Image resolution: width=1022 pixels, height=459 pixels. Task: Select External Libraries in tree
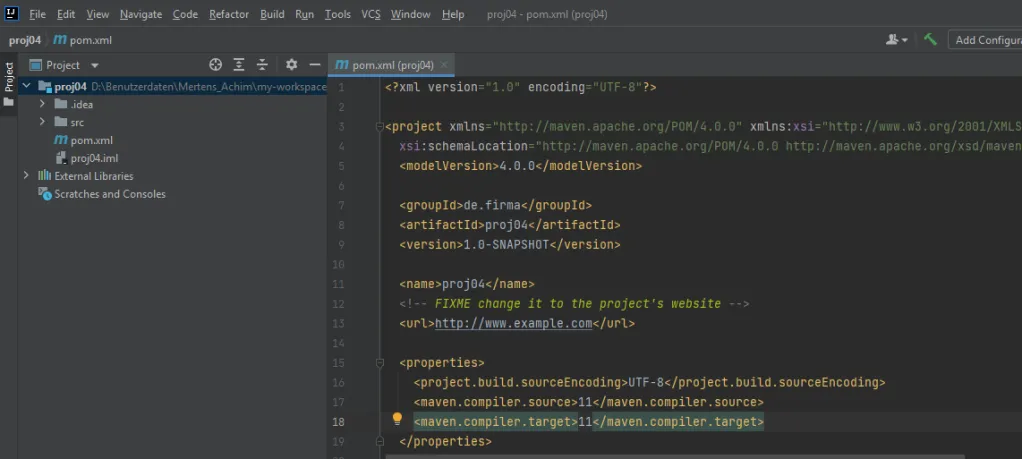click(85, 176)
